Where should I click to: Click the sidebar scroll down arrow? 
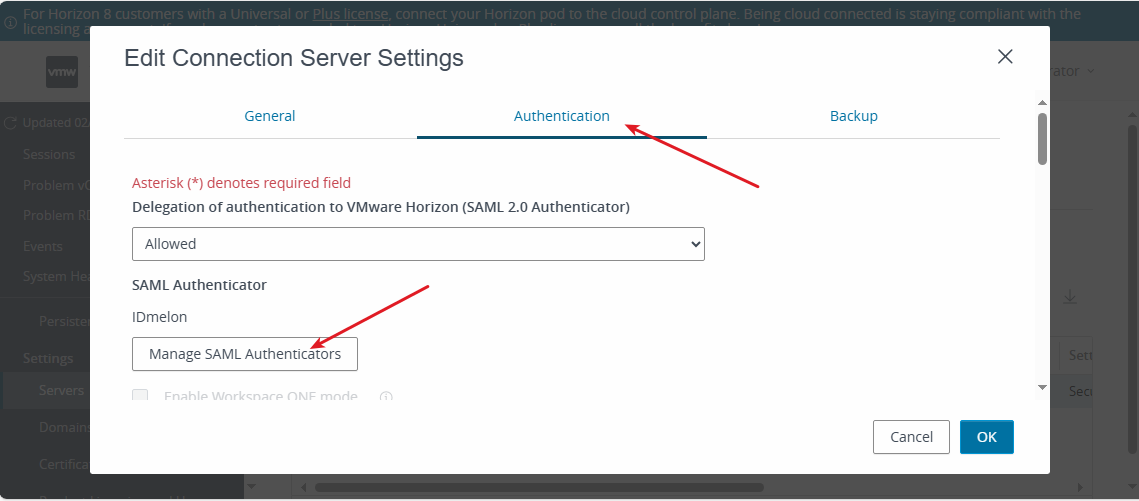pos(252,486)
